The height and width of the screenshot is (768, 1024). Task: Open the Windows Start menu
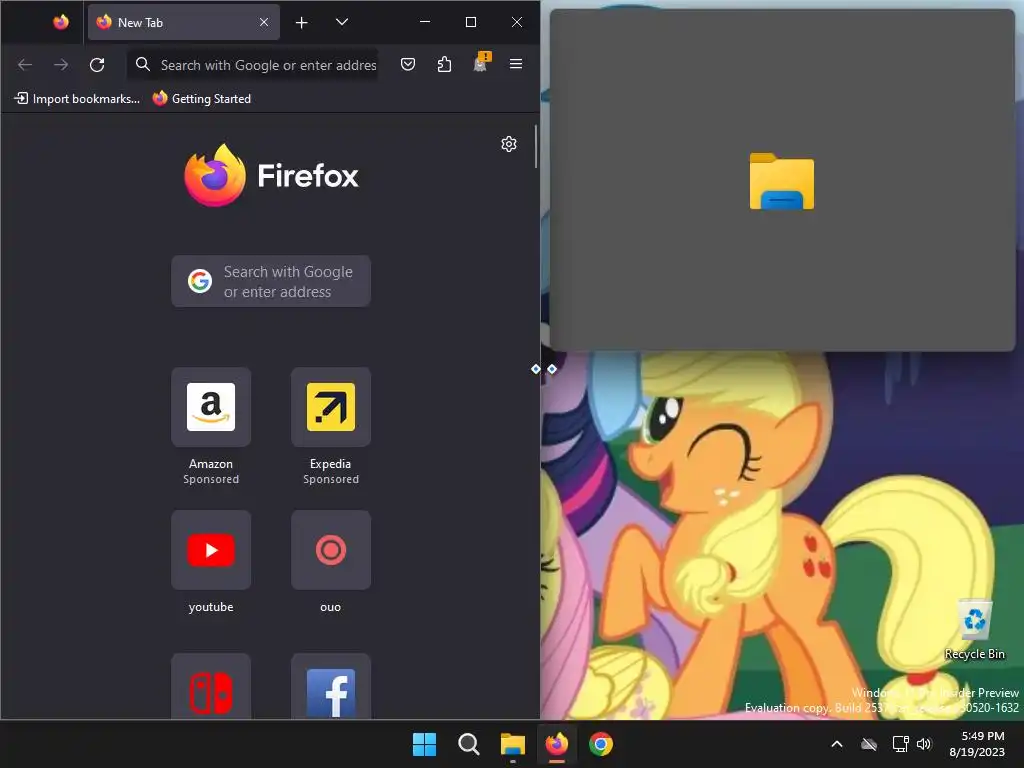[x=424, y=744]
